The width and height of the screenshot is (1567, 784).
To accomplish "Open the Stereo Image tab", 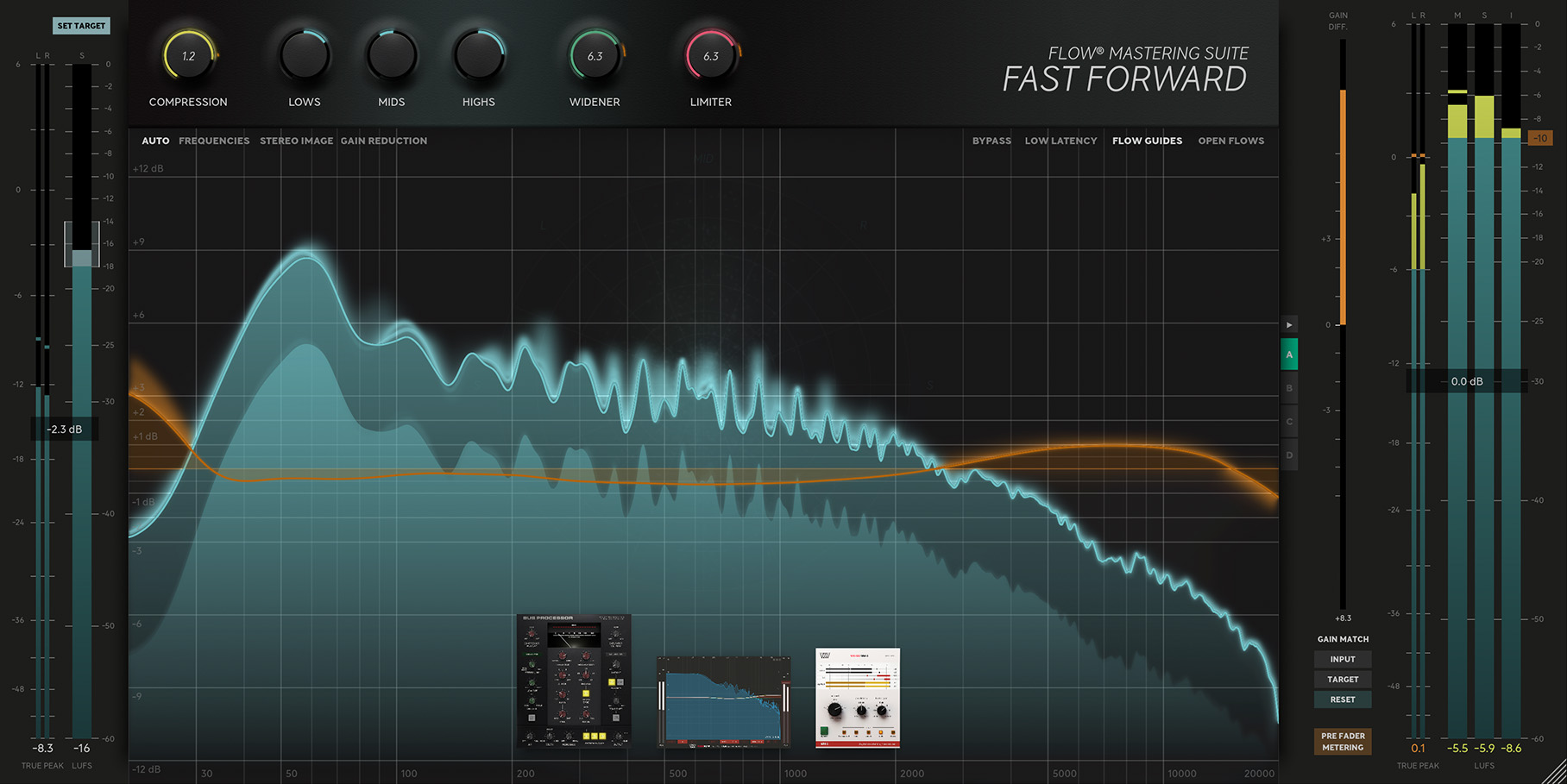I will pyautogui.click(x=296, y=141).
